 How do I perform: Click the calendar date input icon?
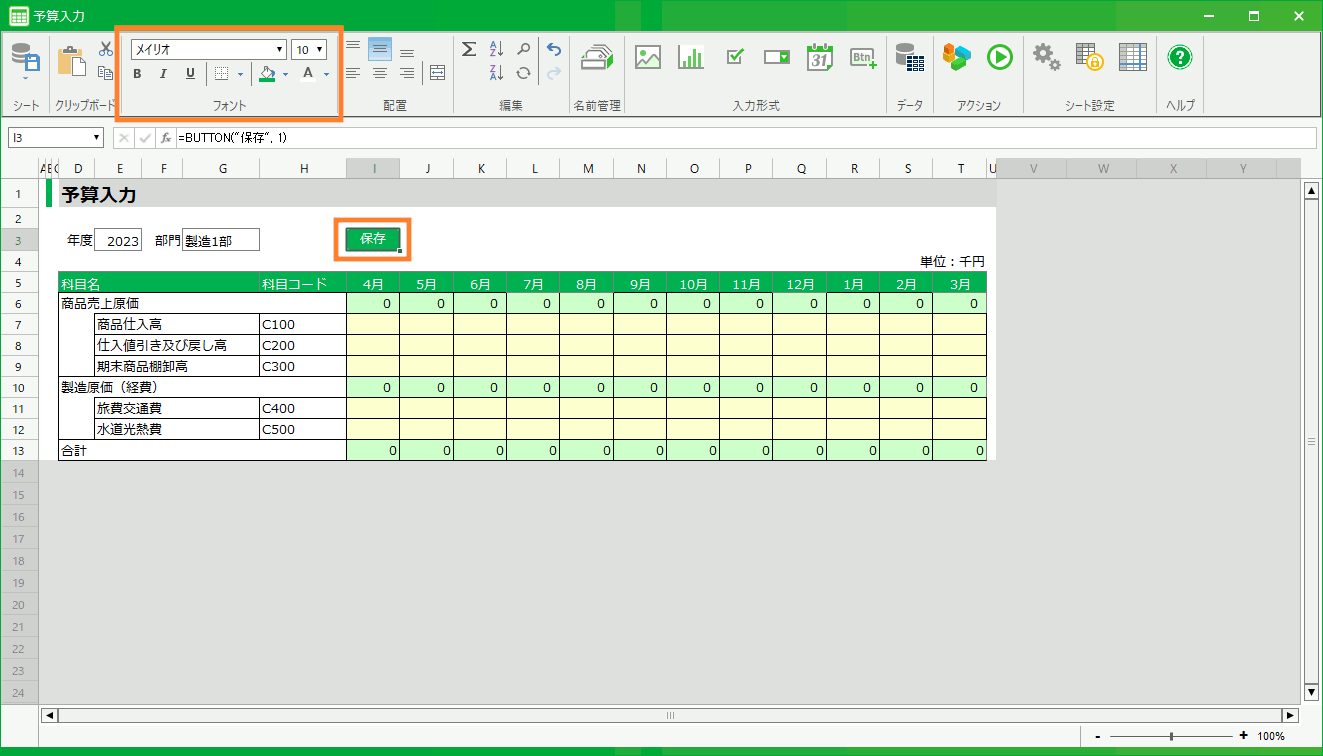[820, 57]
